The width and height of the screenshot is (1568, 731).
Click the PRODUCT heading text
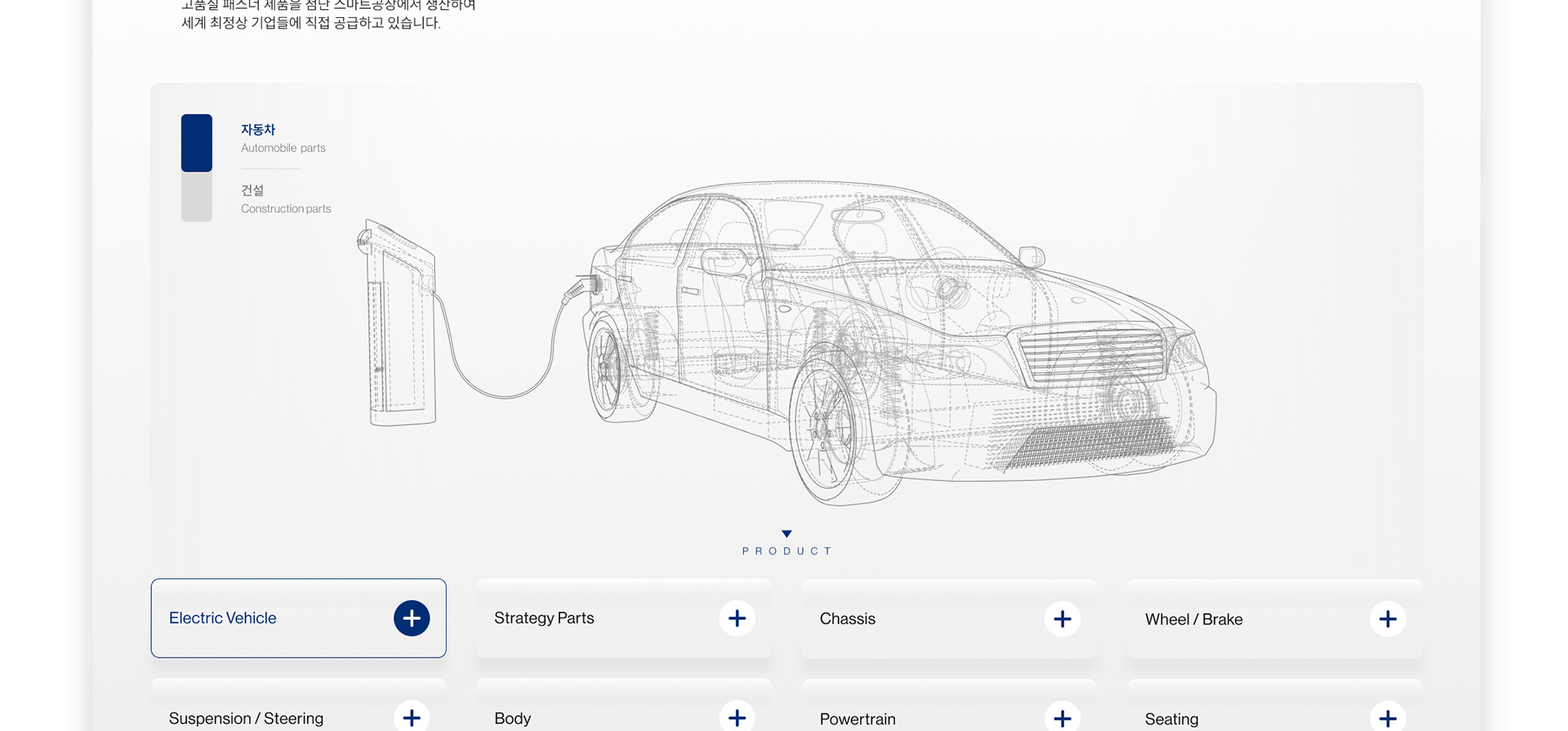tap(786, 551)
